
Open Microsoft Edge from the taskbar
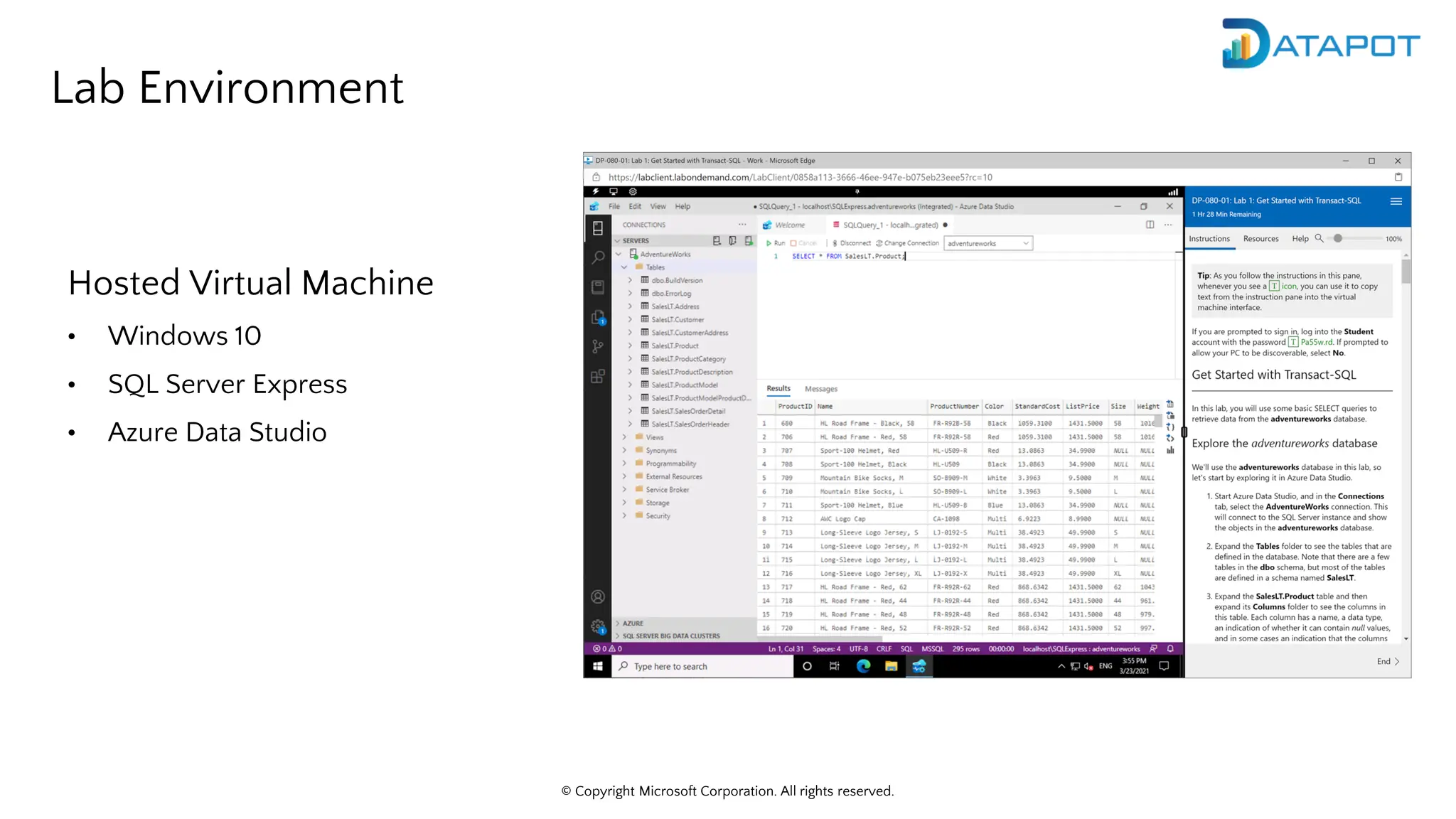(863, 666)
